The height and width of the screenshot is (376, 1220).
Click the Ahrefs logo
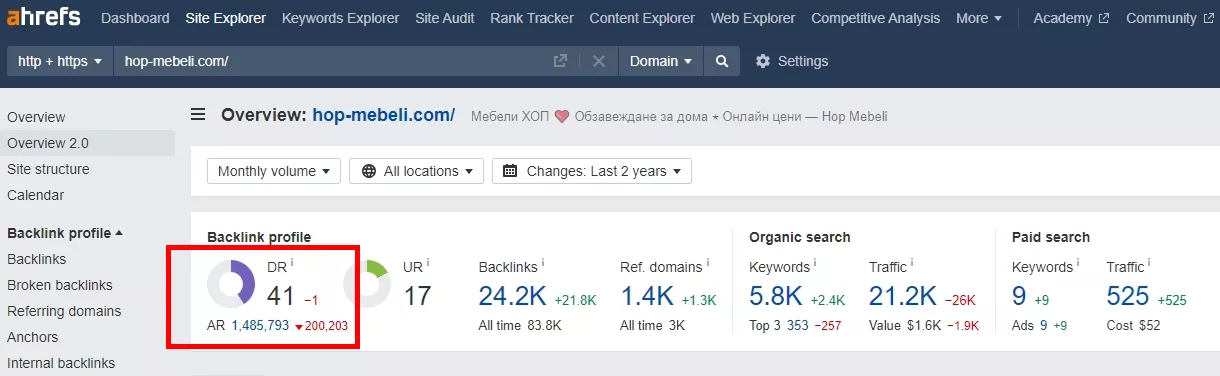tap(43, 18)
